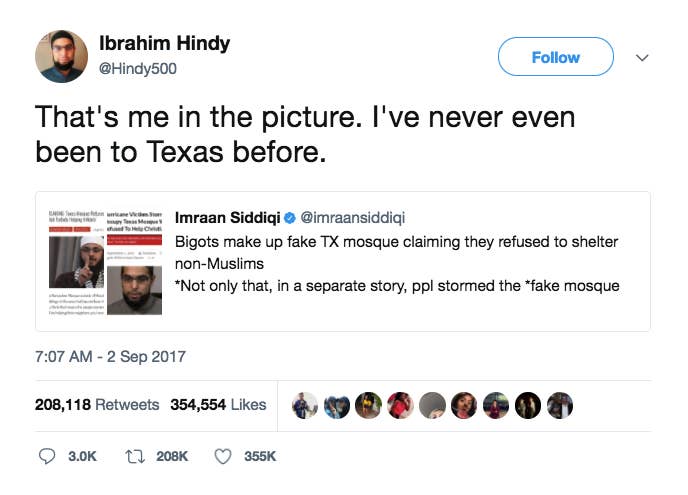Image resolution: width=688 pixels, height=495 pixels.
Task: Click the last liker avatar in the row
Action: (x=559, y=405)
